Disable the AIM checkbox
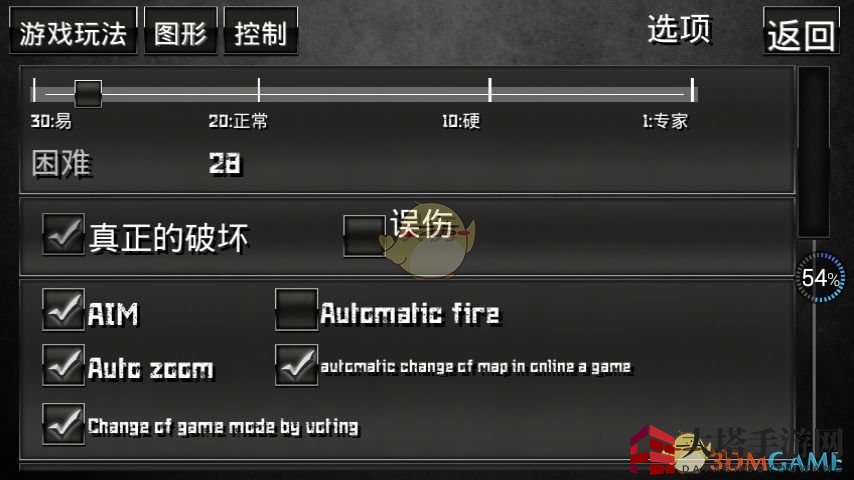This screenshot has width=854, height=480. point(64,309)
